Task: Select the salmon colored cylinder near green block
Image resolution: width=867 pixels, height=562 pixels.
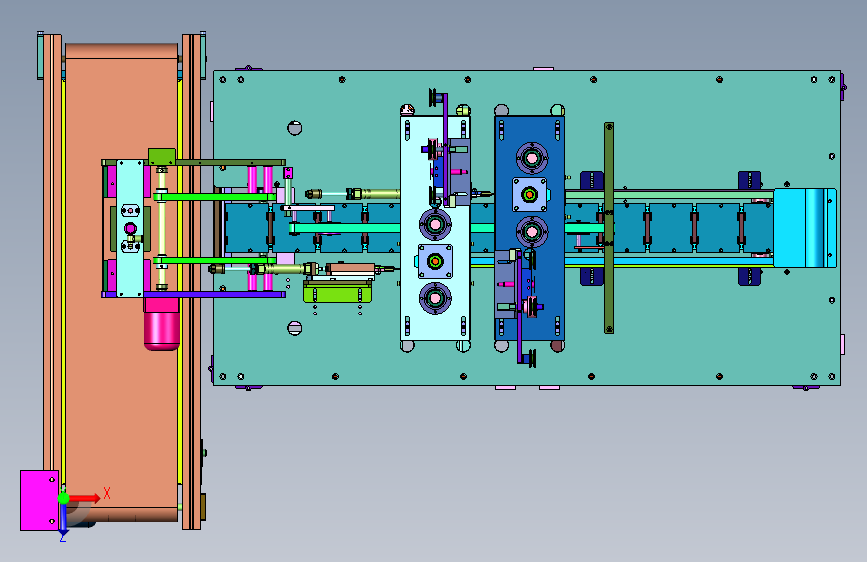Action: coord(351,269)
